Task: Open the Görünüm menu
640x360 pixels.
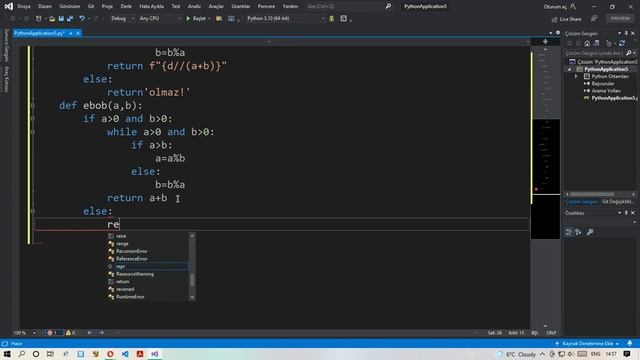Action: 69,7
